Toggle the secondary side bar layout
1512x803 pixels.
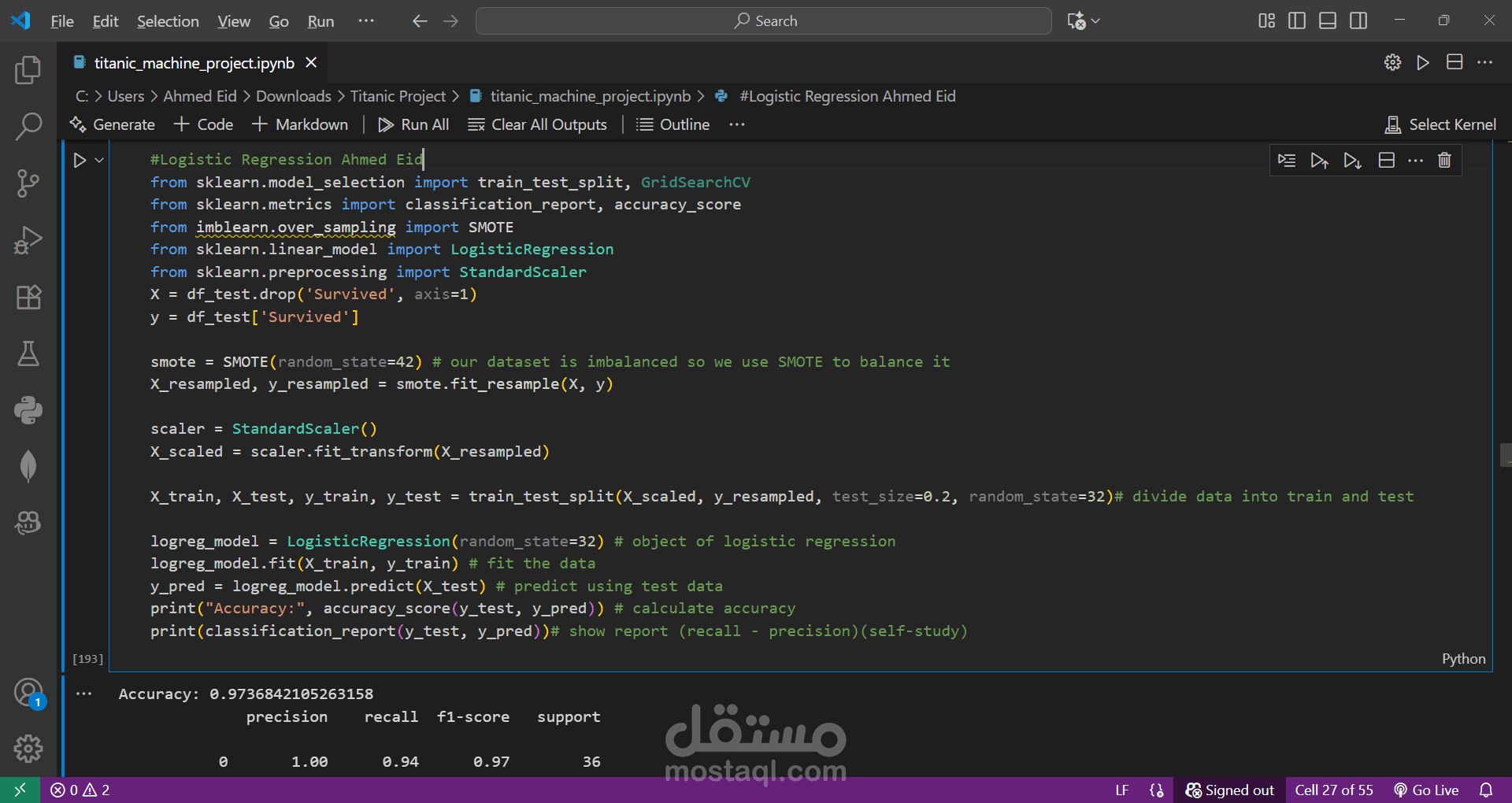pyautogui.click(x=1358, y=21)
